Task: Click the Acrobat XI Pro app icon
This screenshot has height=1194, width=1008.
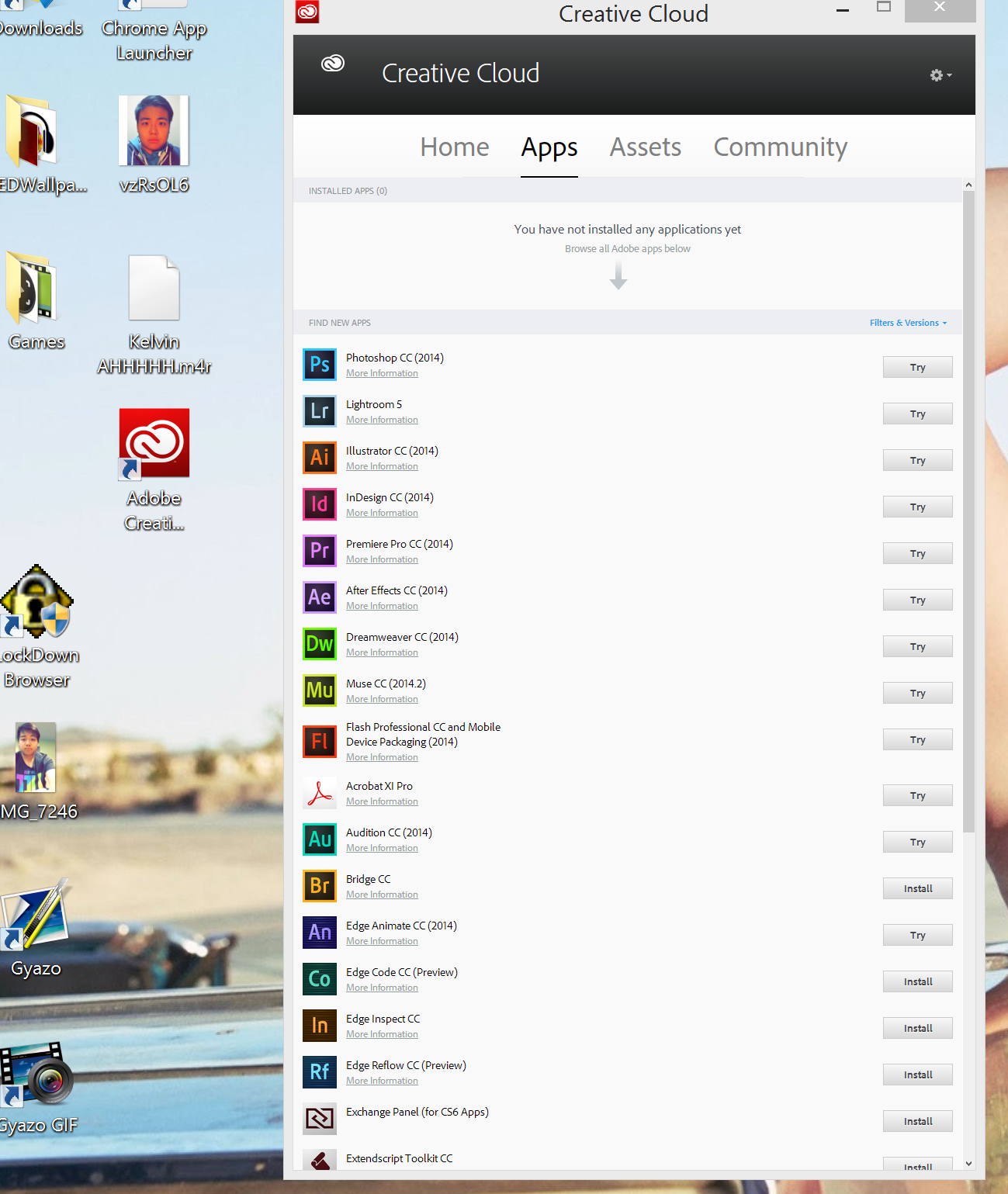Action: (320, 793)
